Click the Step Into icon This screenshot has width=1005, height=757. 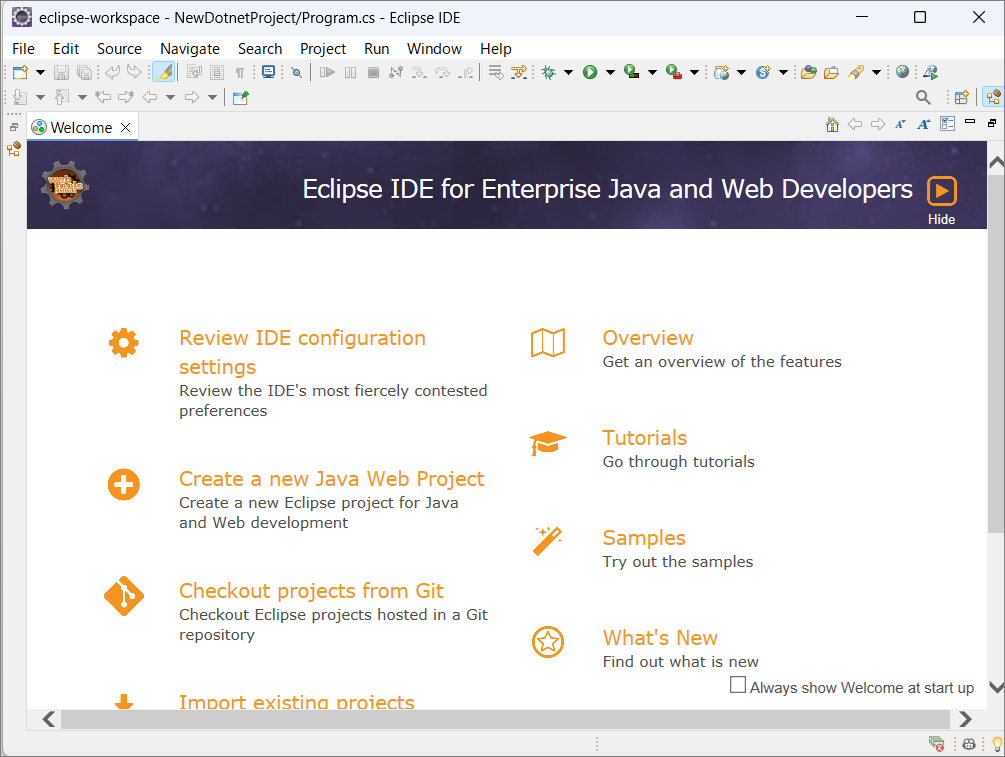click(x=419, y=72)
